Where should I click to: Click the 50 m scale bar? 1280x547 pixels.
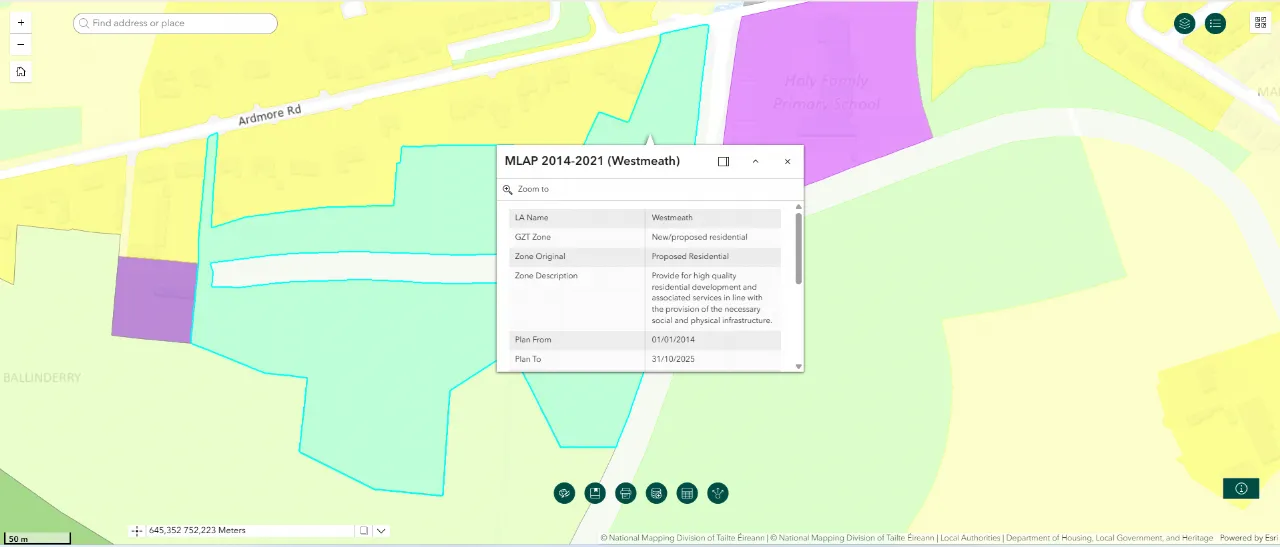36,539
